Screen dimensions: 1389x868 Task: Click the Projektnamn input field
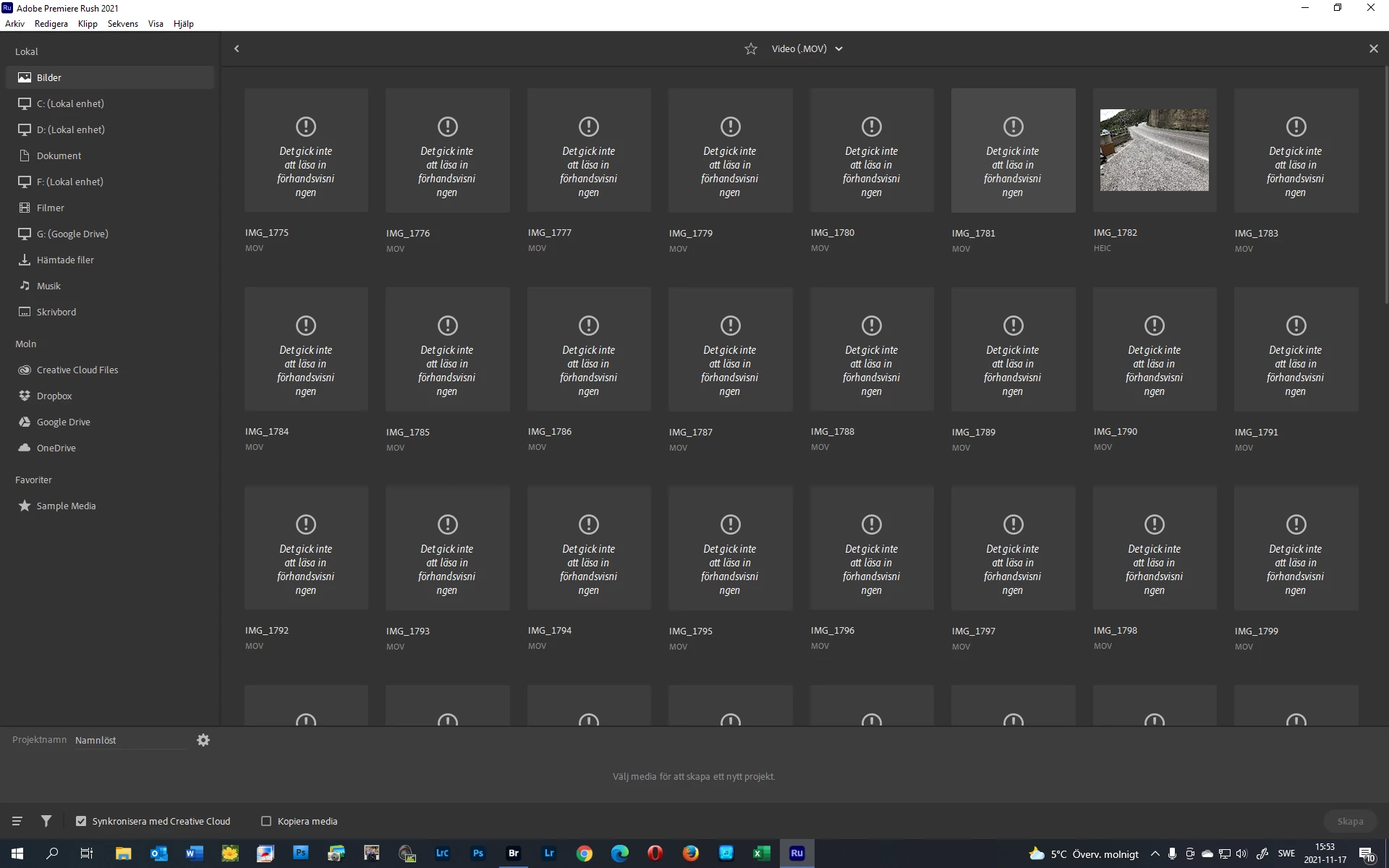(x=130, y=740)
